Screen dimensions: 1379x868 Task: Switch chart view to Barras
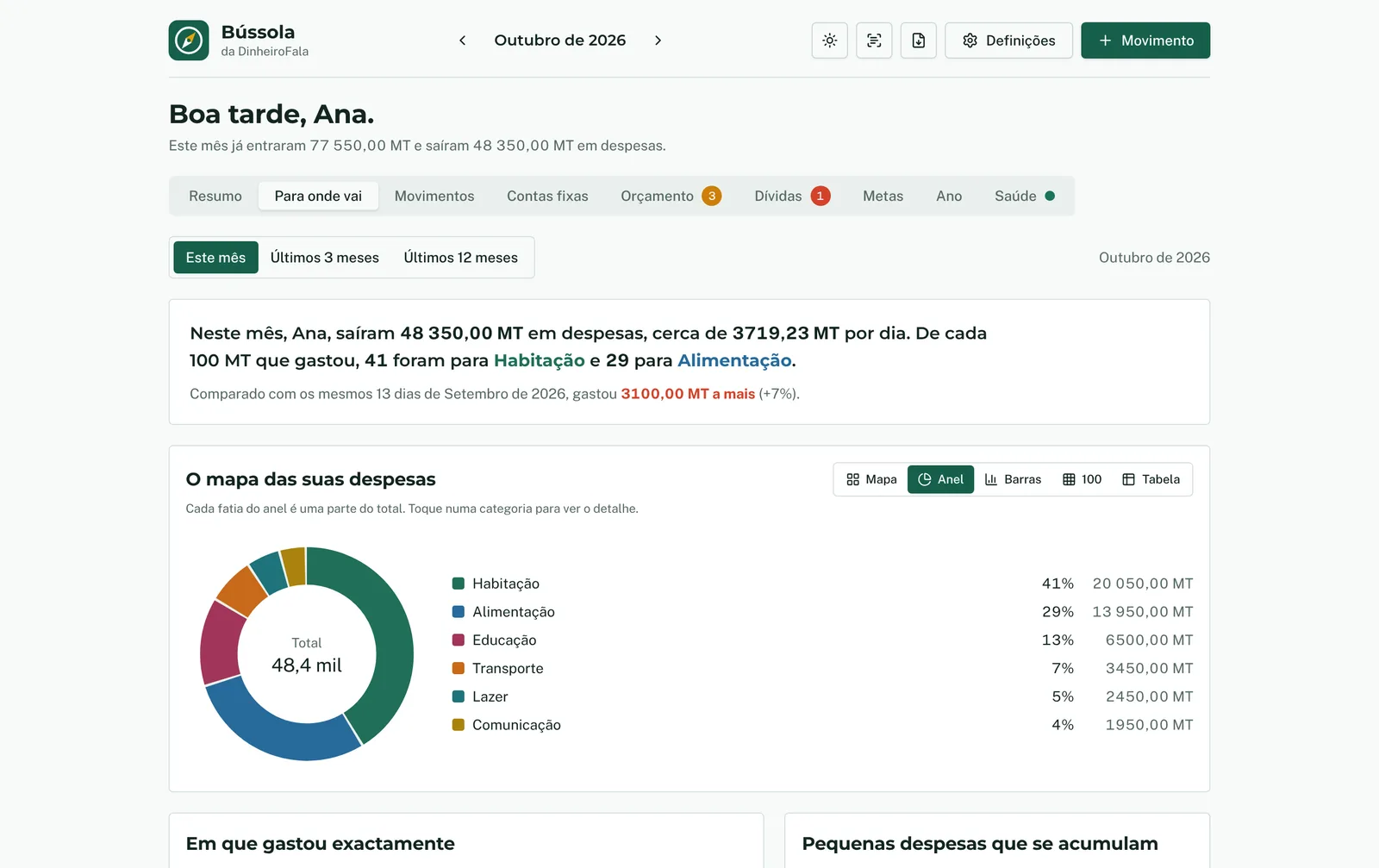[x=1013, y=479]
